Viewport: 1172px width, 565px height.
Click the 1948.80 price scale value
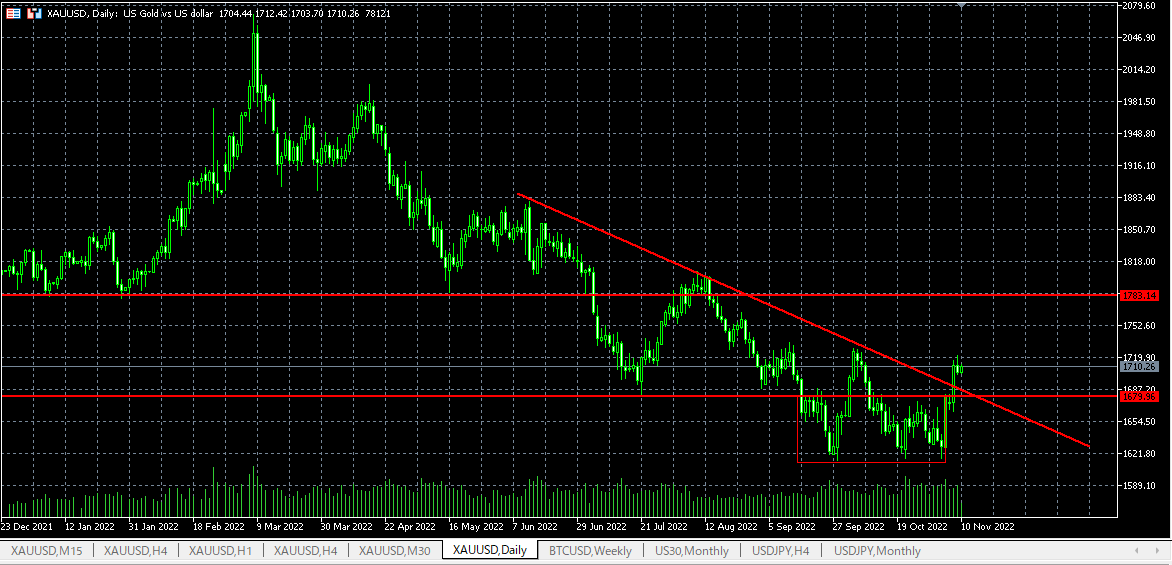click(x=1140, y=134)
